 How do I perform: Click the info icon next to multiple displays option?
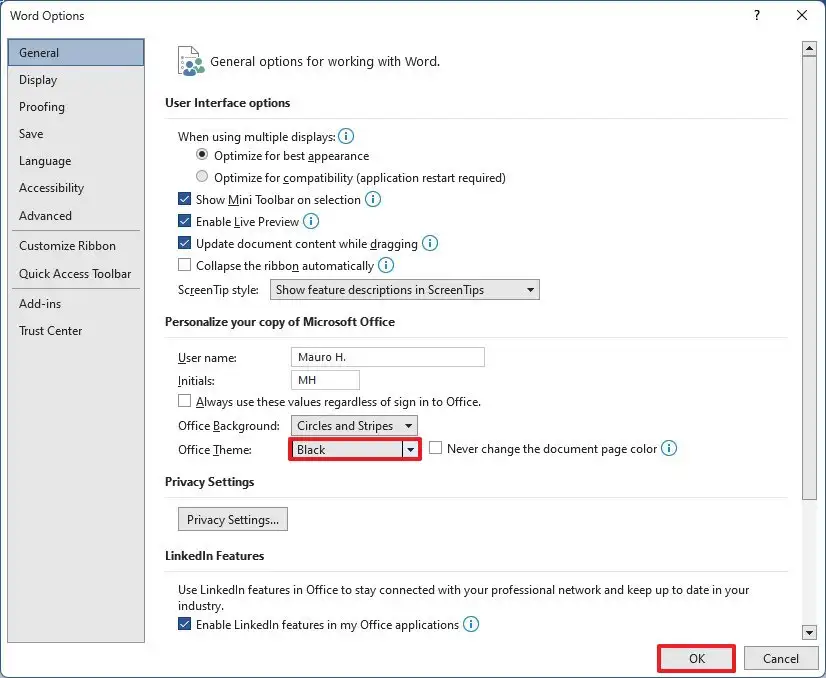(x=346, y=133)
